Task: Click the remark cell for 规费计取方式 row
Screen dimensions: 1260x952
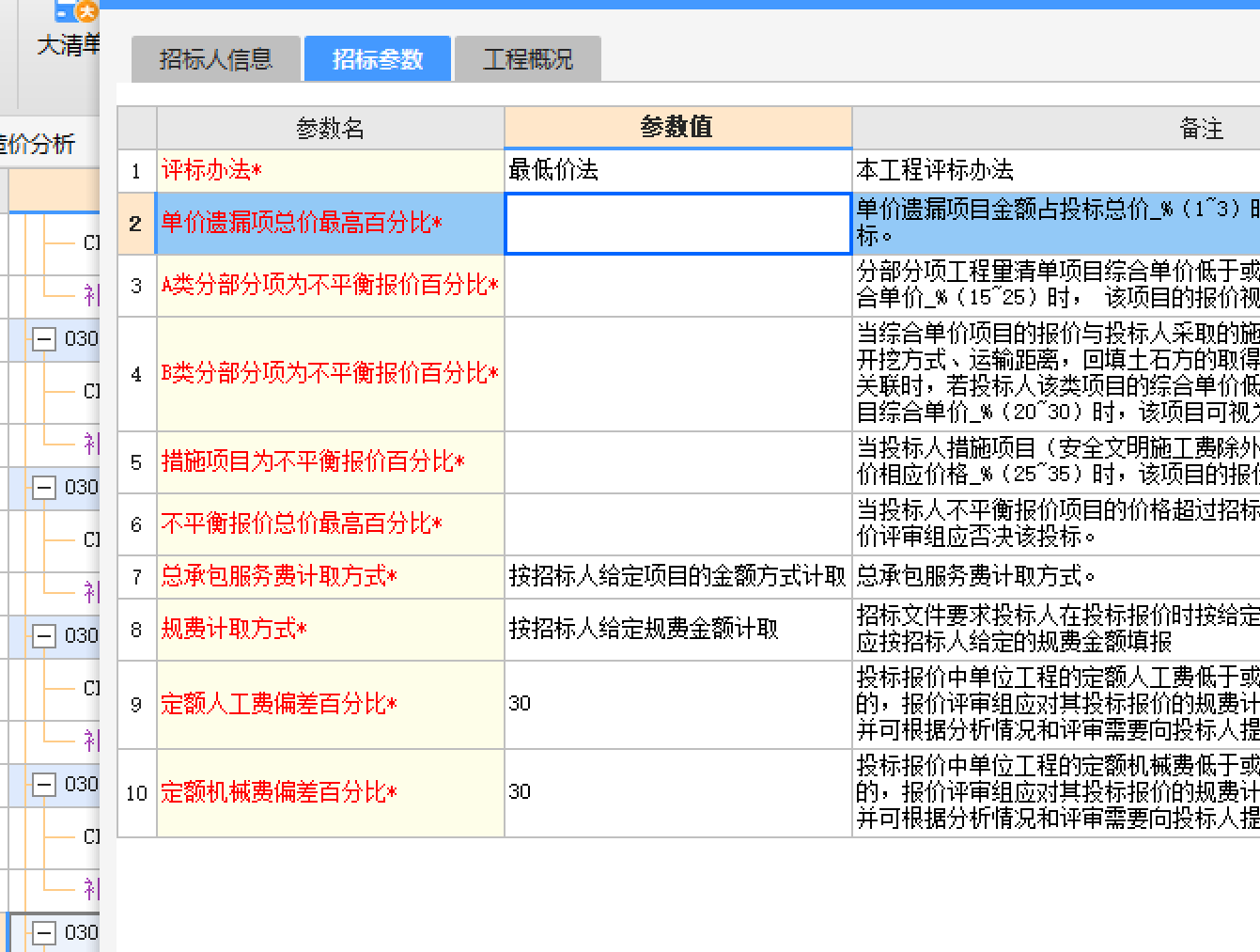Action: pos(1056,629)
